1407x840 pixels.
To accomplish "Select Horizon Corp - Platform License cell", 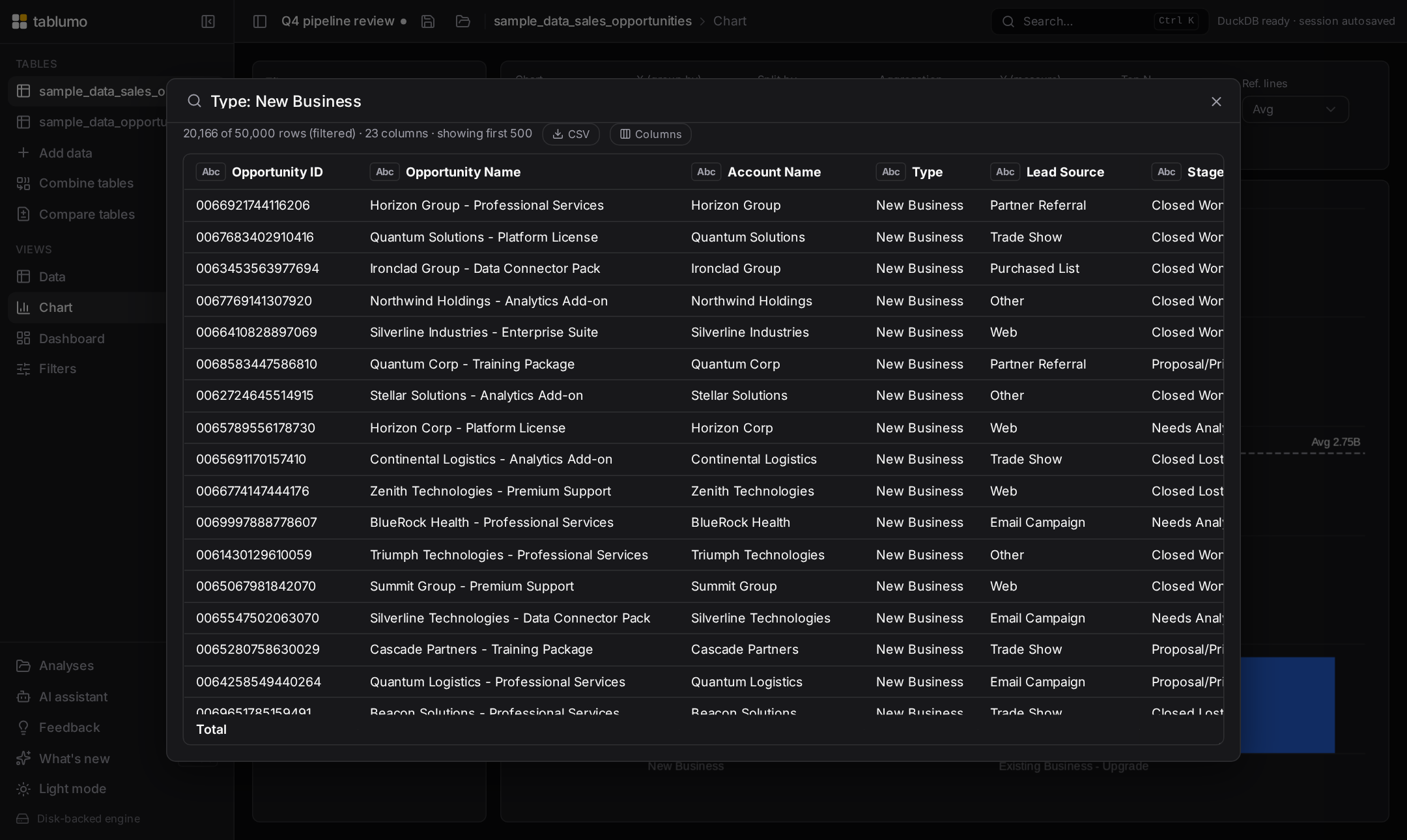I will pyautogui.click(x=467, y=428).
